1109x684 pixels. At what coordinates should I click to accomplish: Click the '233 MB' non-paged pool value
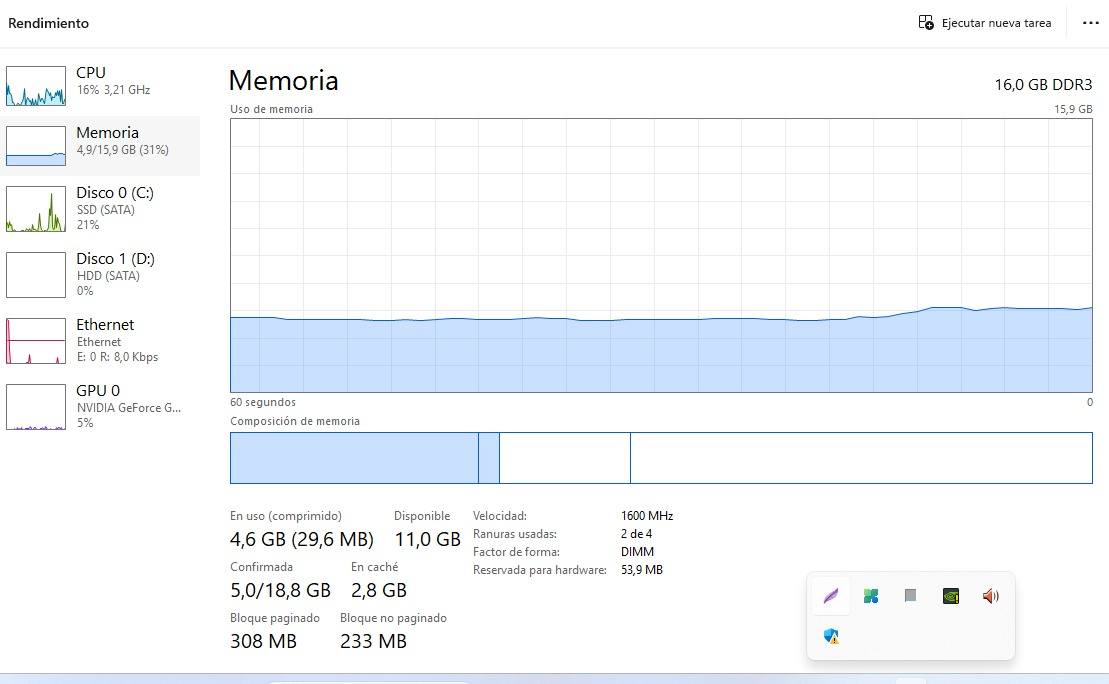coord(373,641)
